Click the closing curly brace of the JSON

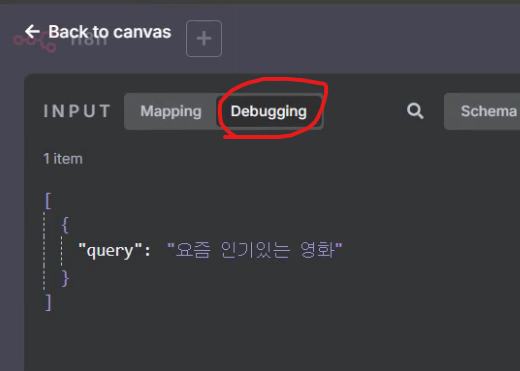[65, 278]
